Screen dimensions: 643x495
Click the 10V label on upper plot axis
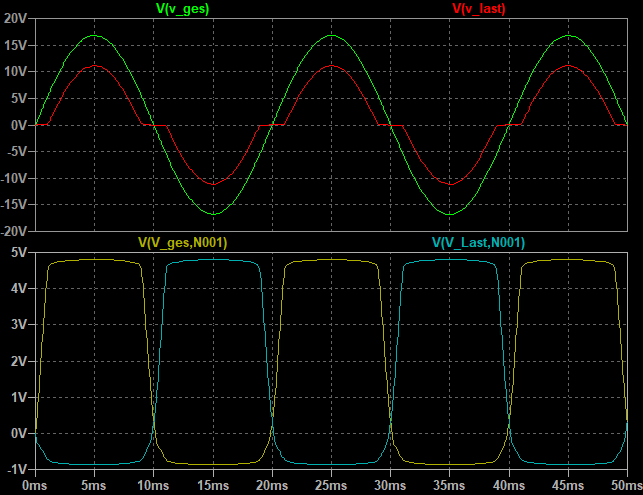16,72
